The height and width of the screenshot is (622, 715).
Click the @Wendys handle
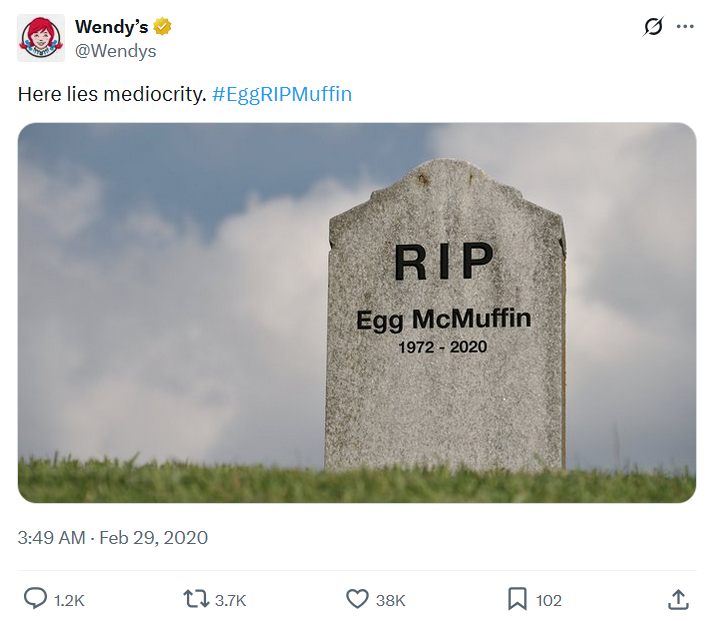(115, 51)
